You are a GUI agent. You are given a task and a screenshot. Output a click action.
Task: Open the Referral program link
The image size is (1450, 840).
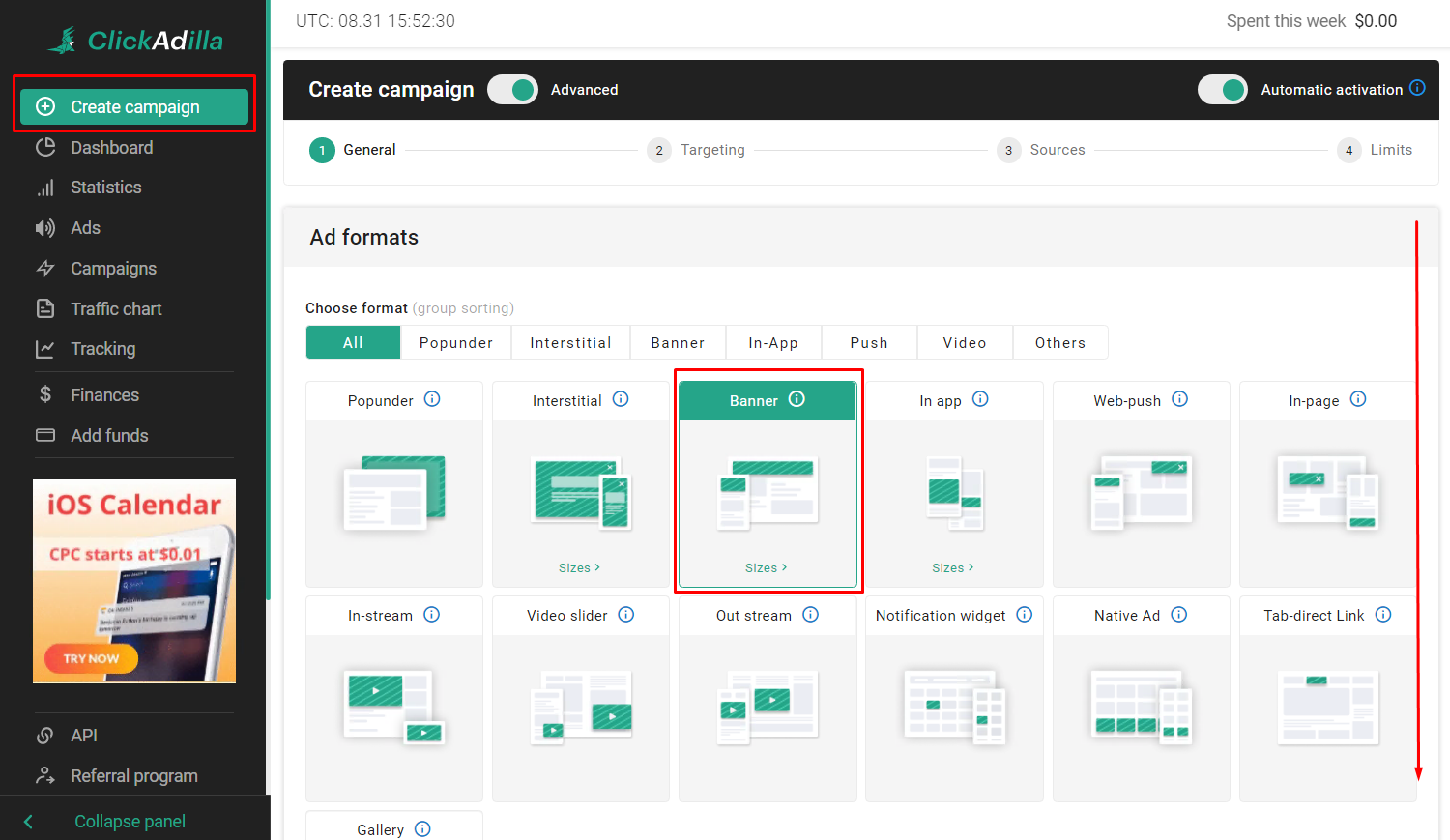click(x=133, y=776)
